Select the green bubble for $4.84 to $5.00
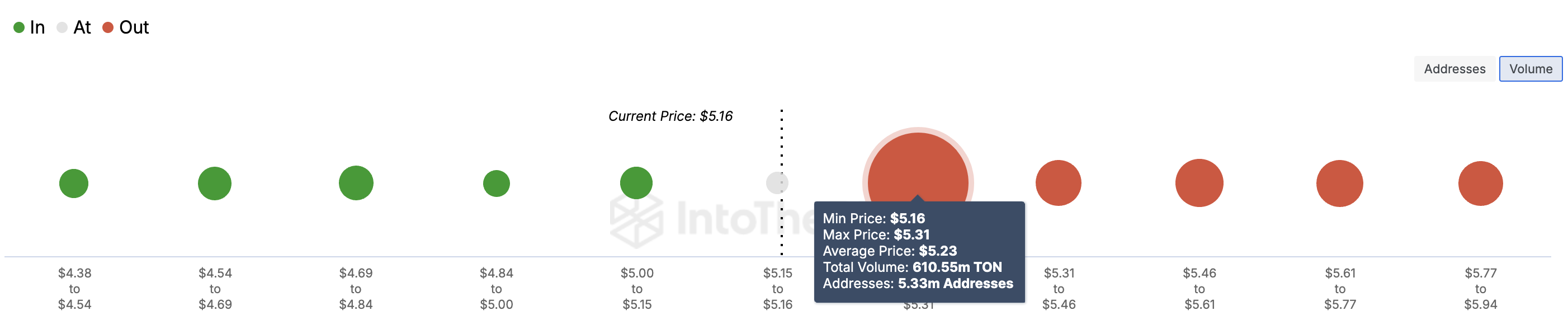This screenshot has width=1568, height=334. (x=497, y=184)
